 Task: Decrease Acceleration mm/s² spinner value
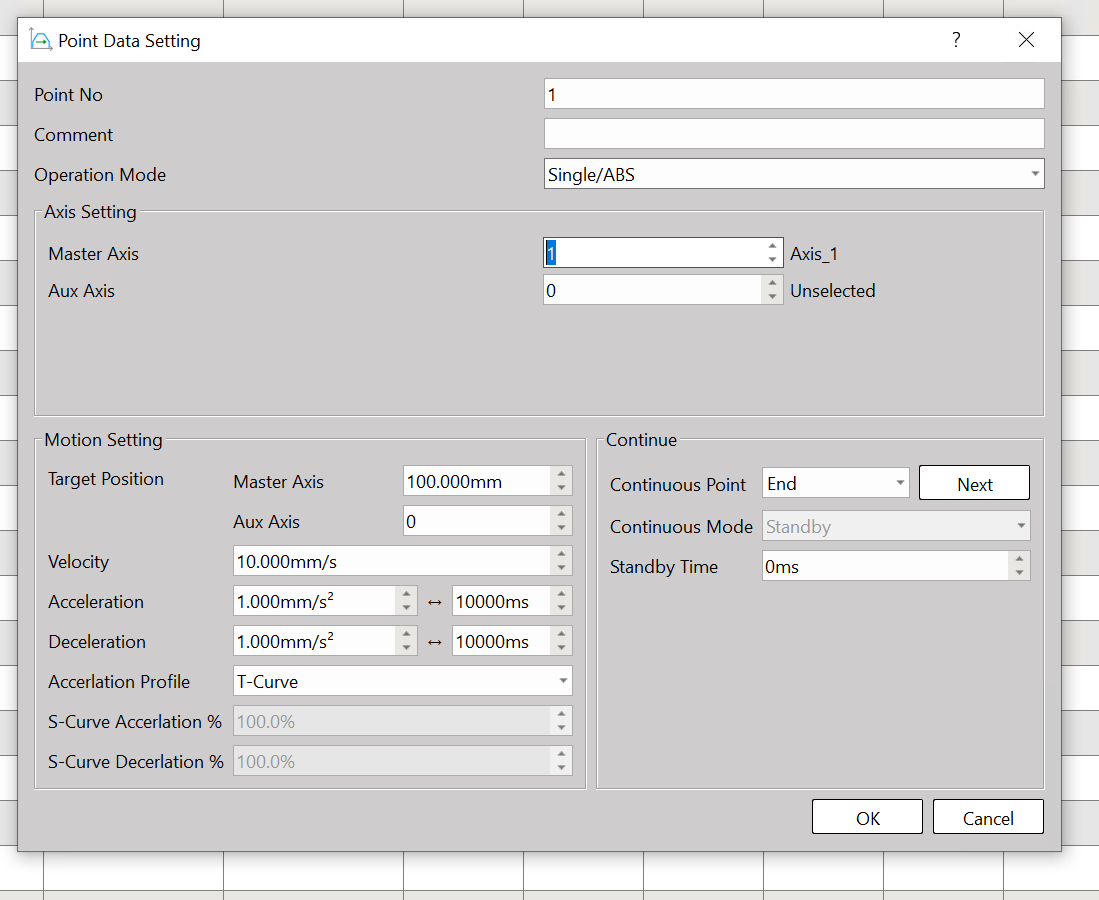[406, 608]
